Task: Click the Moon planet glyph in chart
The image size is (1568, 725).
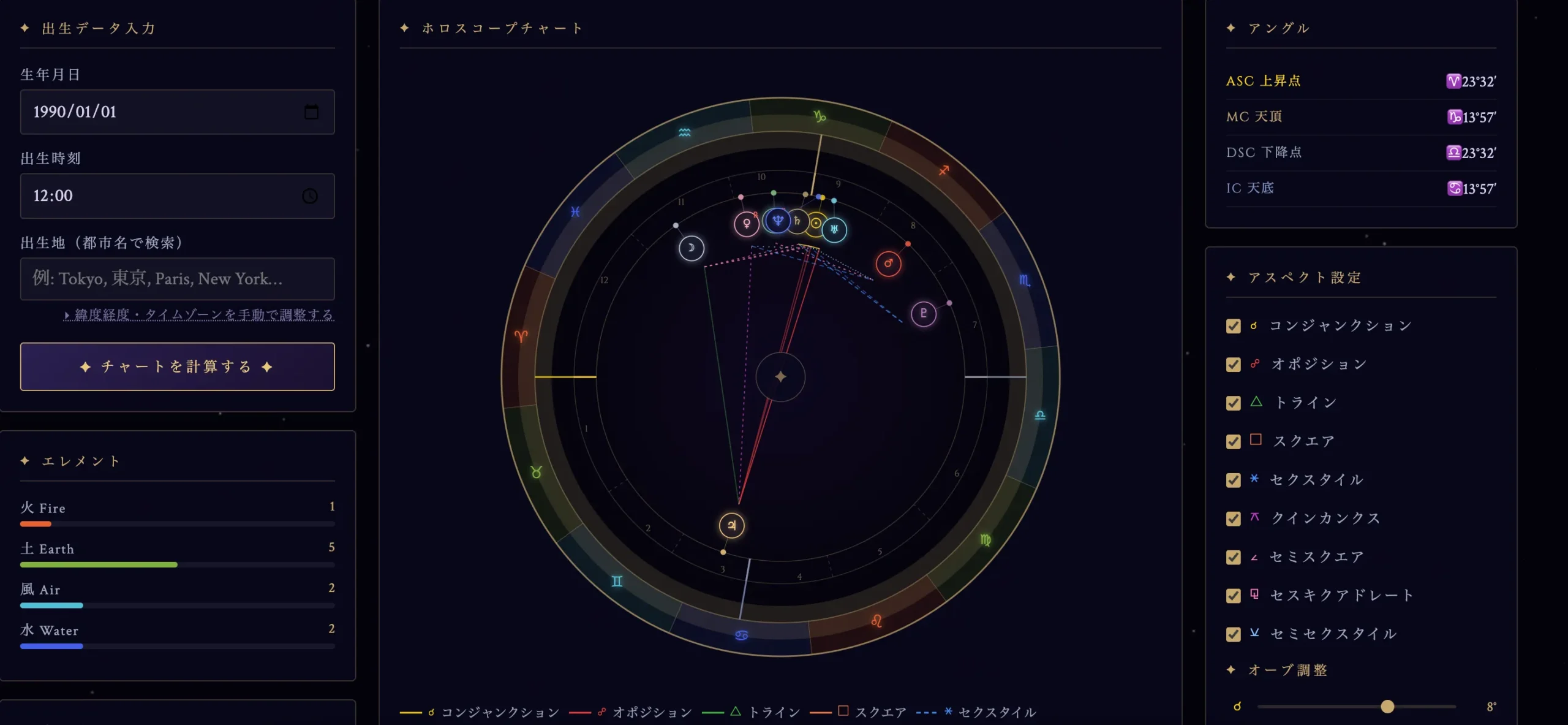Action: 691,248
